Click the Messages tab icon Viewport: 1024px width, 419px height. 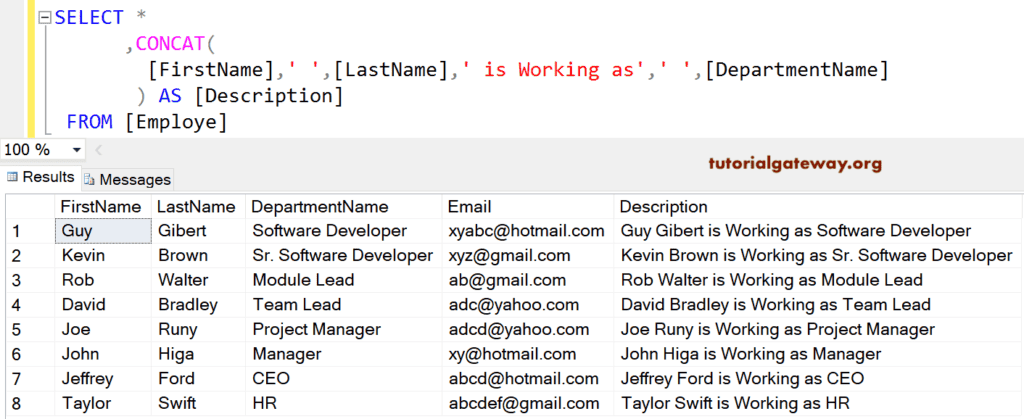click(89, 180)
